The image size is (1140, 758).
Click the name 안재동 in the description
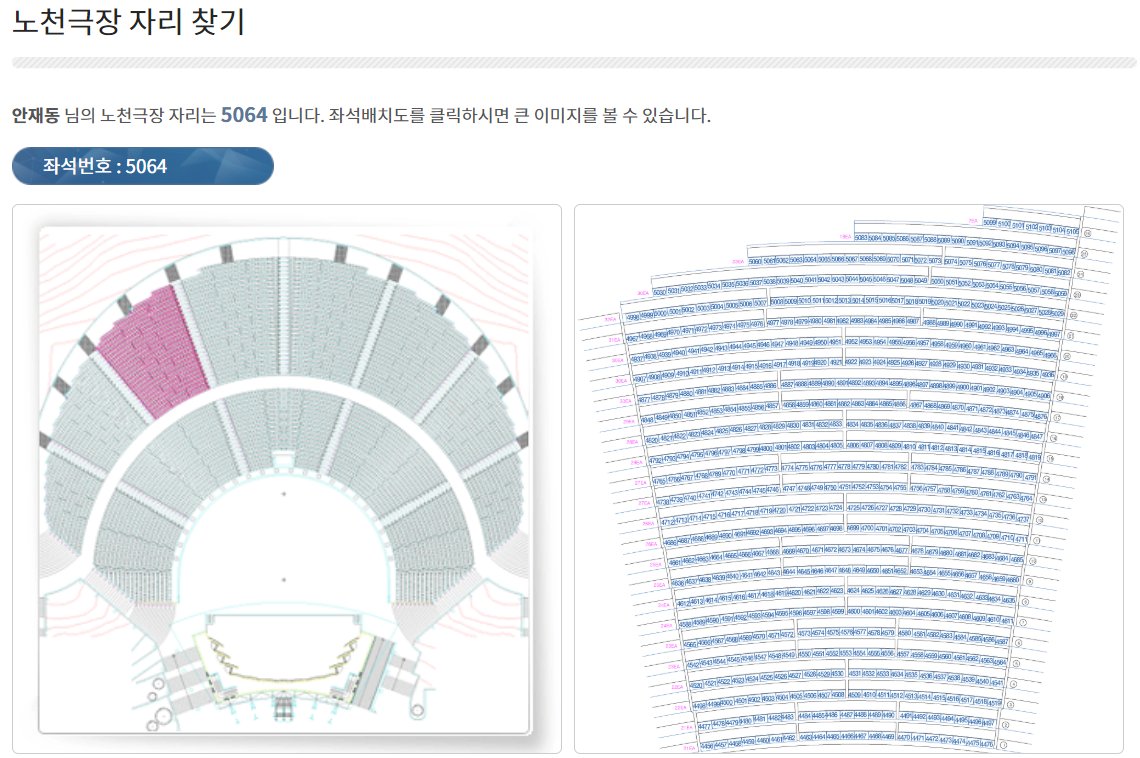click(36, 115)
